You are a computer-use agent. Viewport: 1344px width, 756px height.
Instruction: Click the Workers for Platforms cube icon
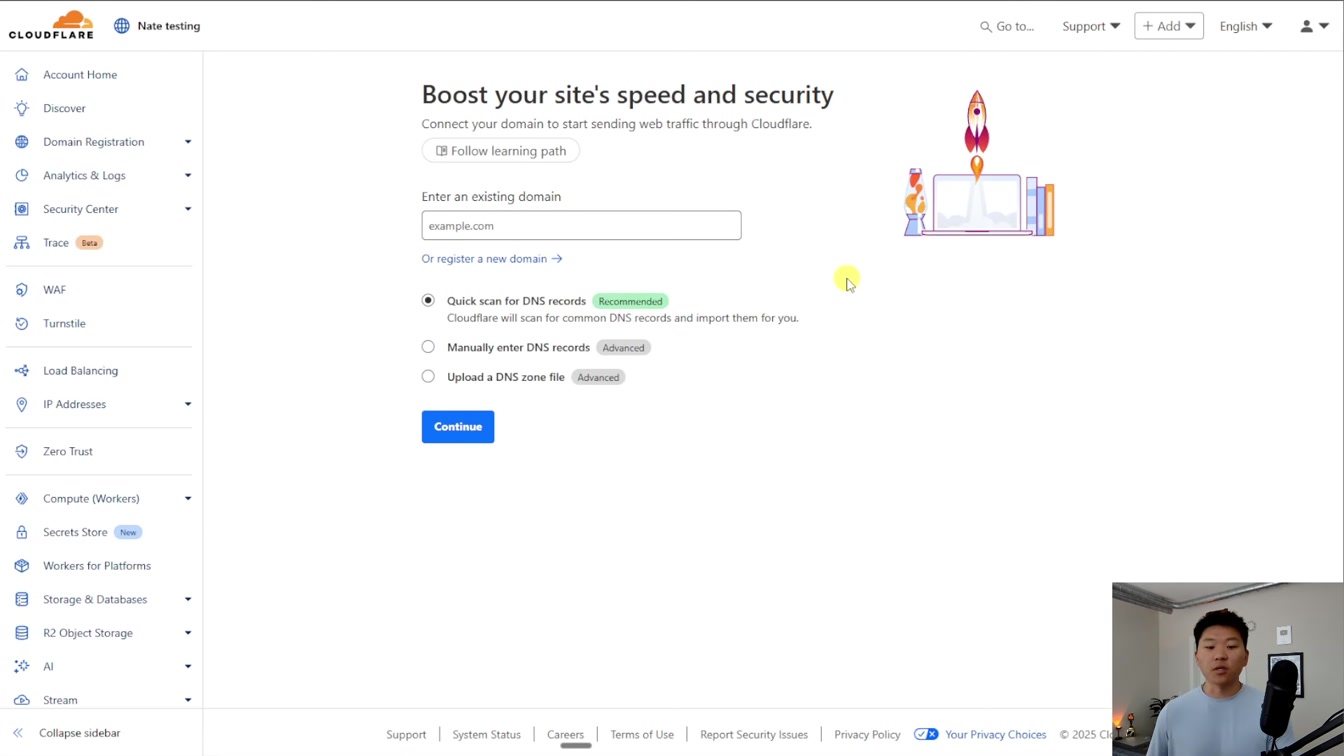tap(21, 566)
